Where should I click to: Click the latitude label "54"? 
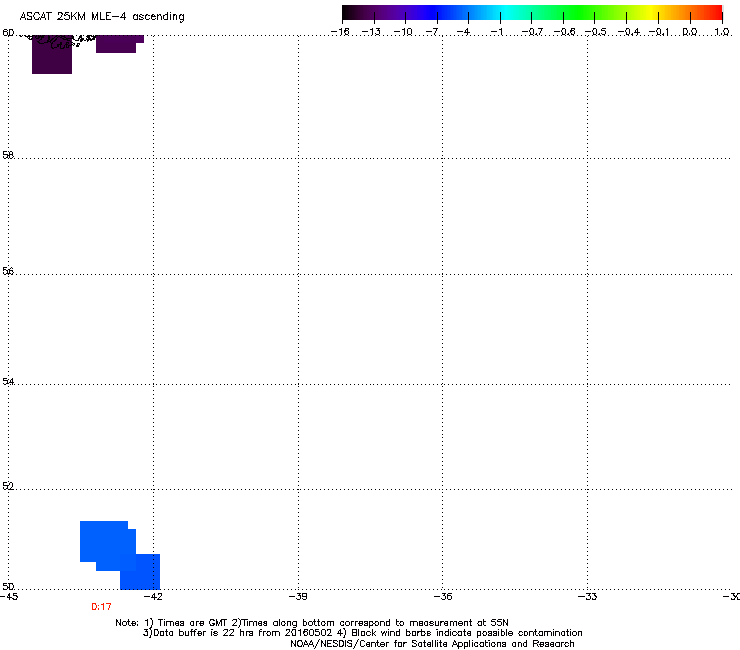(x=8, y=381)
